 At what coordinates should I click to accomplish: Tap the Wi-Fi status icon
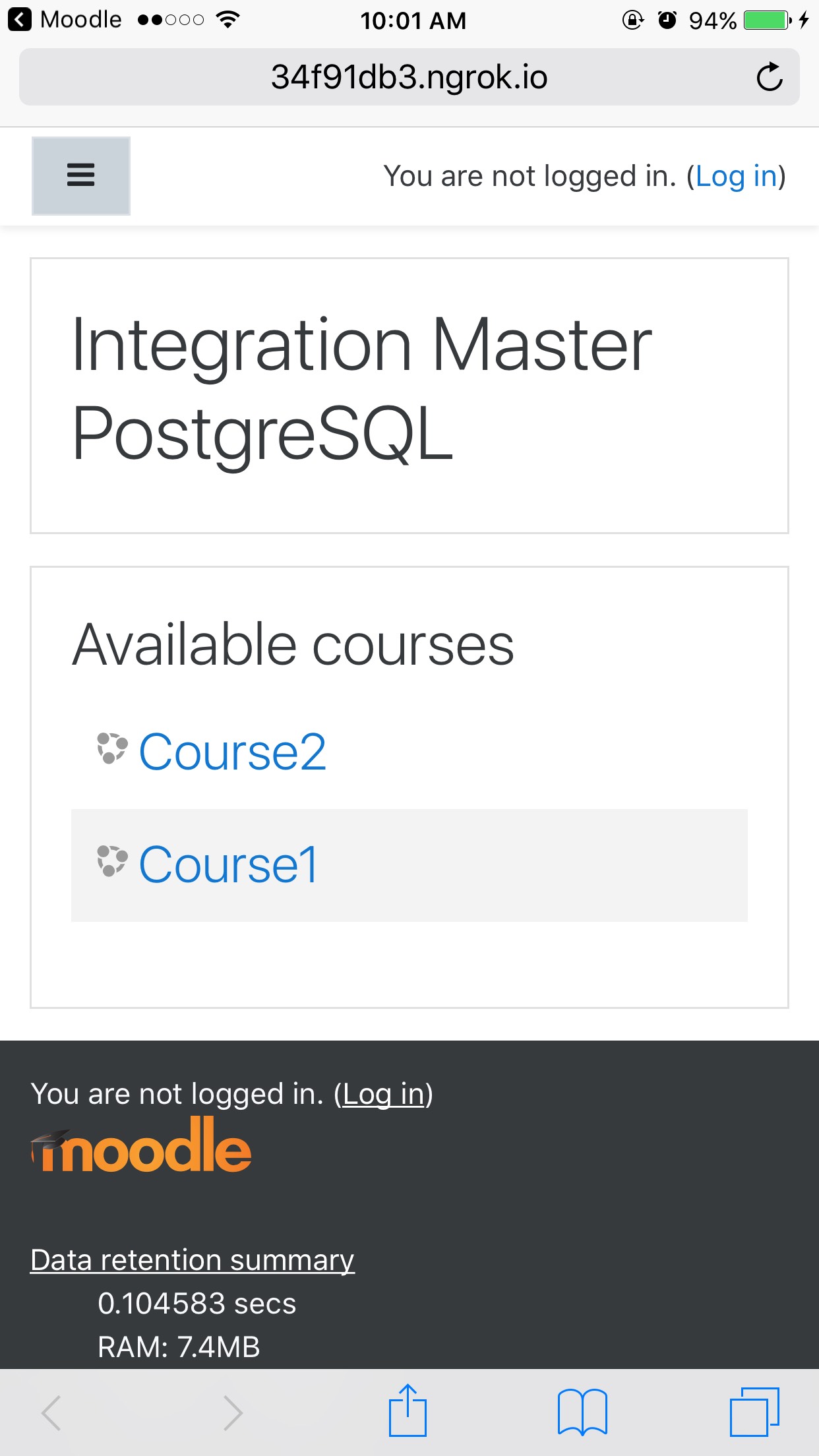[x=228, y=20]
